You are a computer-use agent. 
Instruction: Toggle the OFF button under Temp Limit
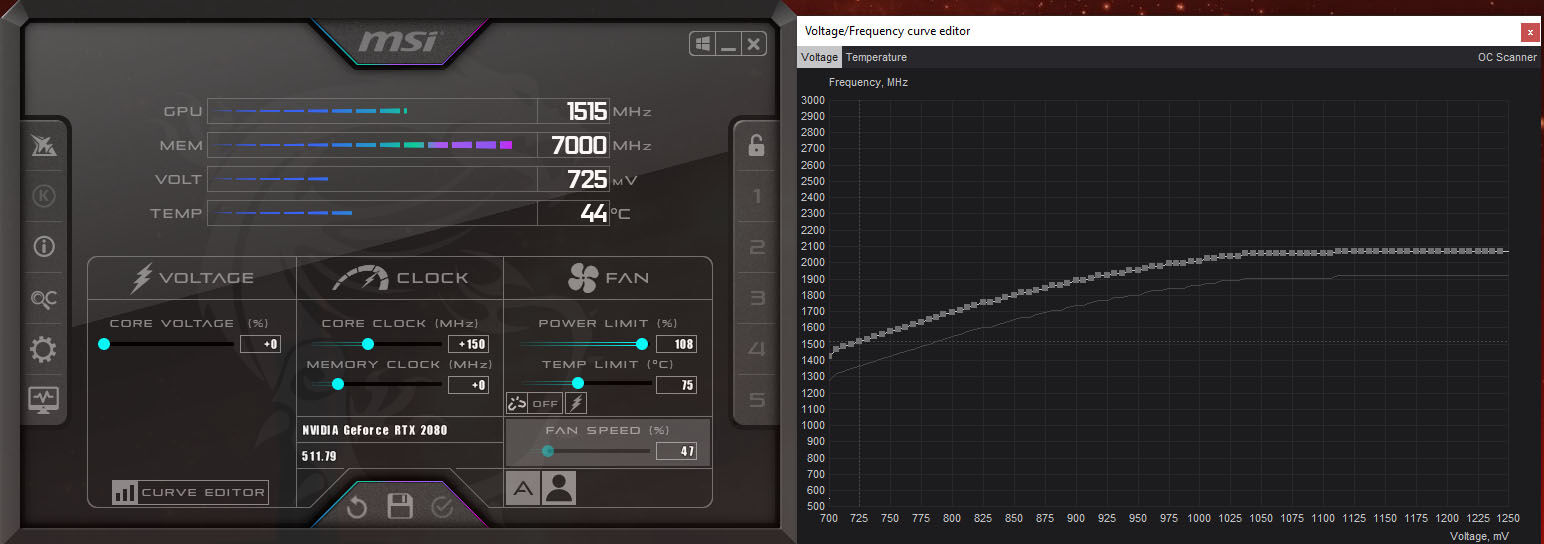[546, 403]
